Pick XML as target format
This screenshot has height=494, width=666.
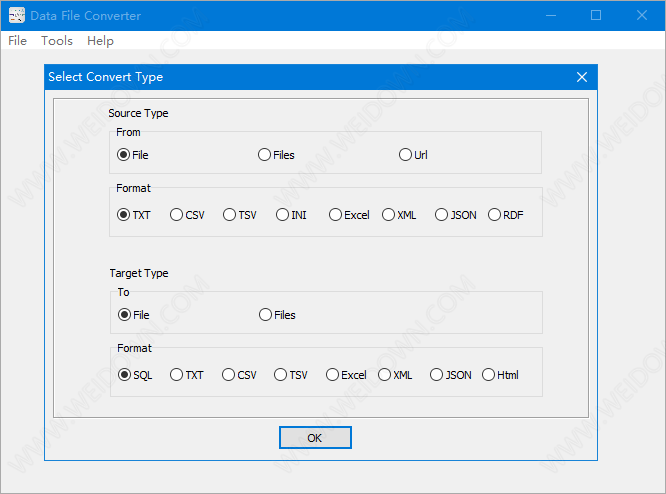tap(395, 375)
